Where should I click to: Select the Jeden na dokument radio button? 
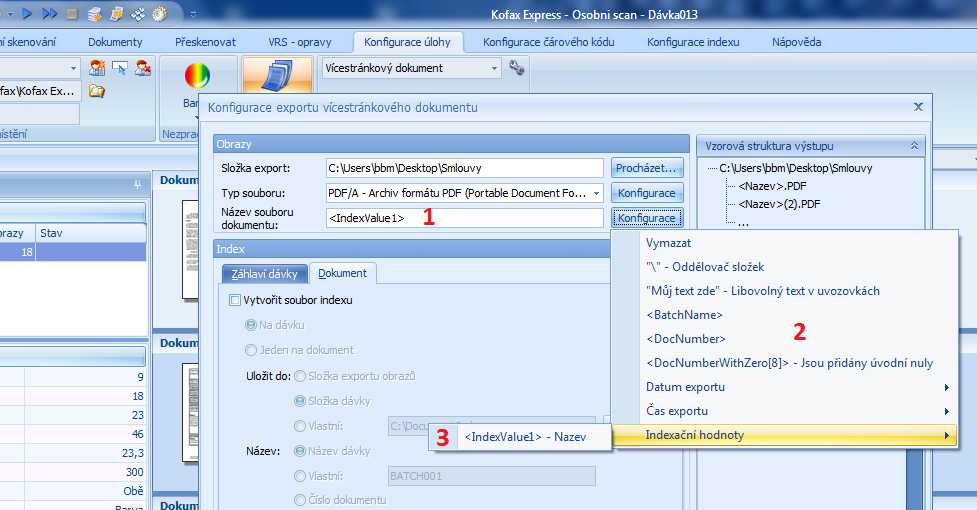tap(251, 350)
